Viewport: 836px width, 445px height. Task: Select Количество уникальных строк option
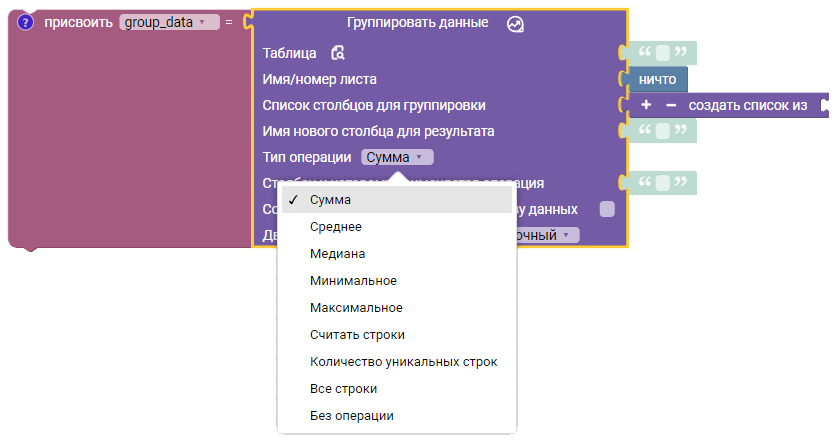tap(397, 362)
